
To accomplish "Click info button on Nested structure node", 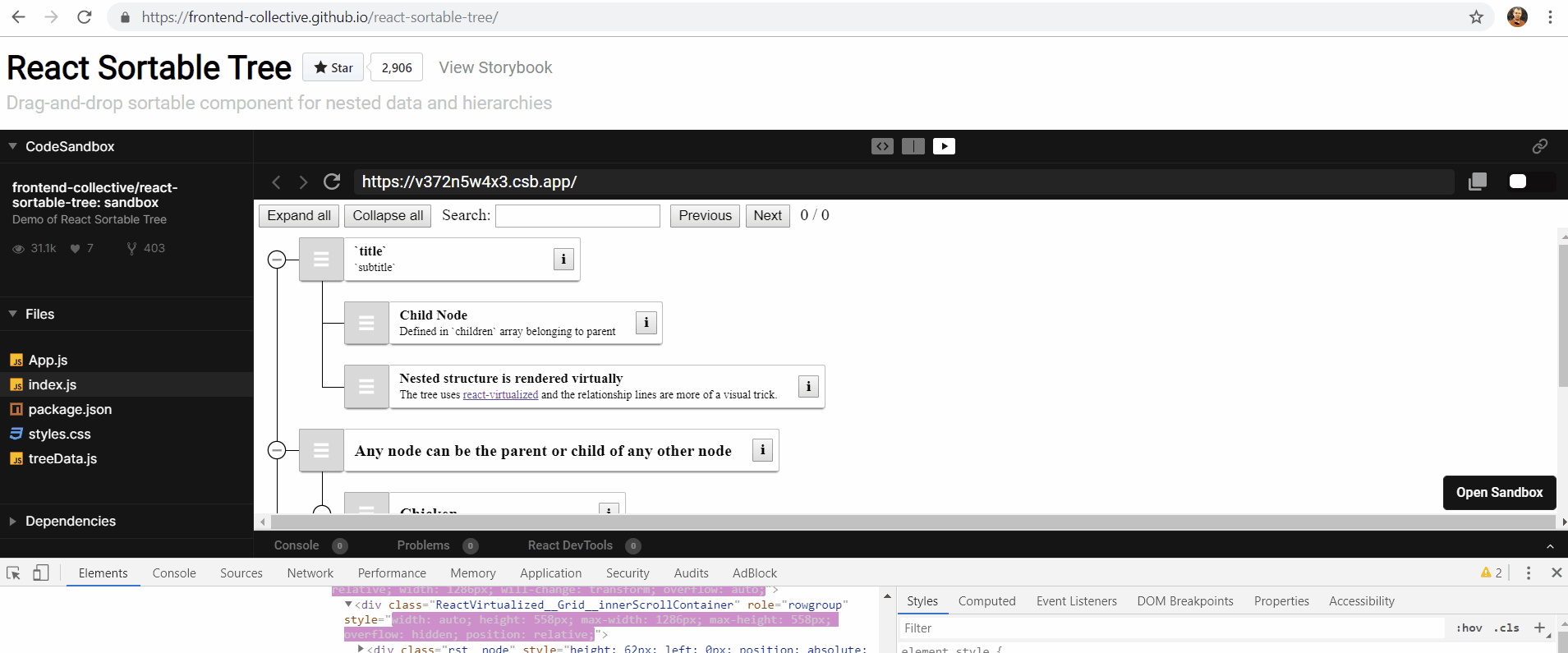I will 809,386.
